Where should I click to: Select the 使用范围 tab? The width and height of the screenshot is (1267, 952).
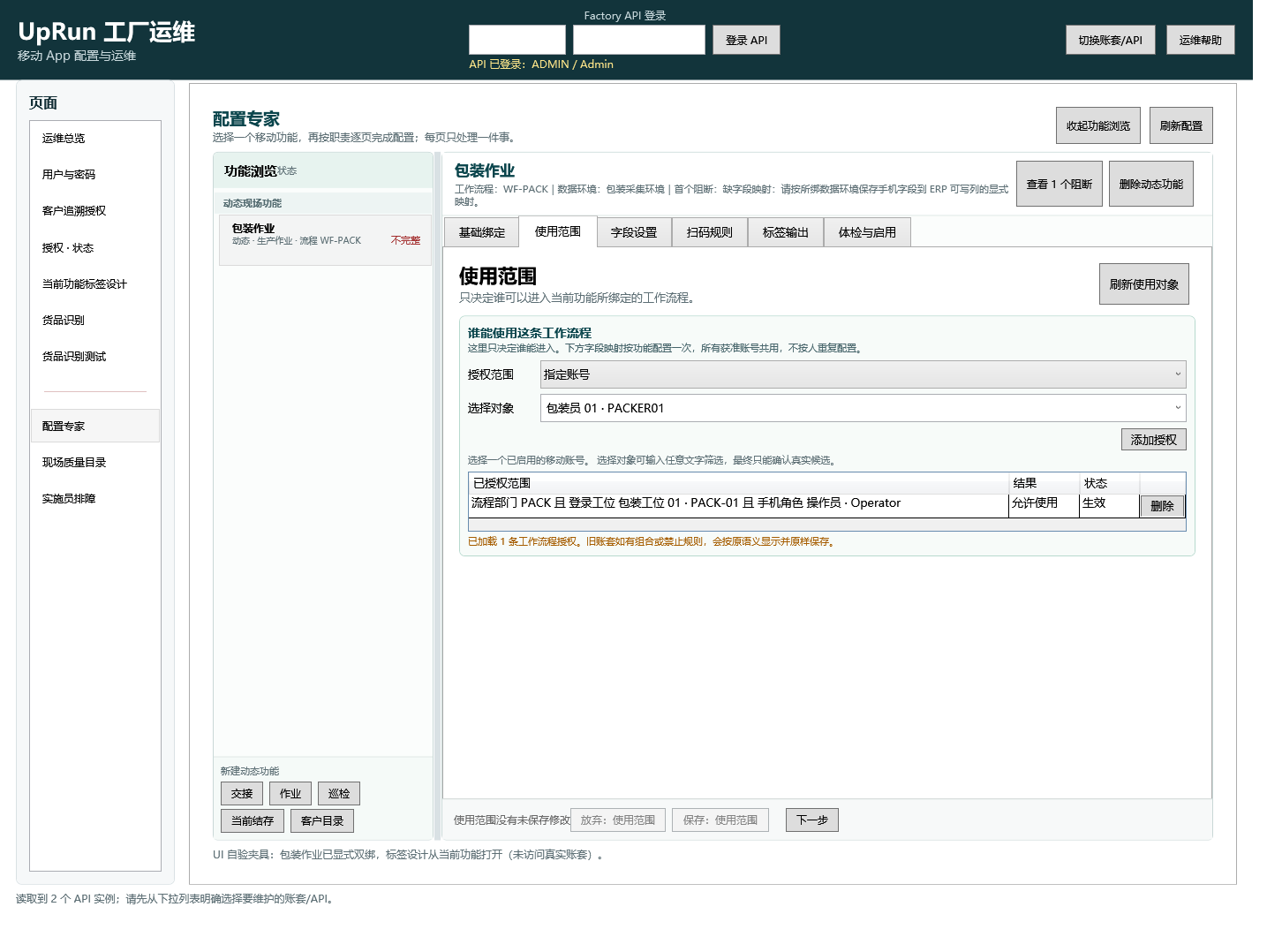(x=558, y=231)
